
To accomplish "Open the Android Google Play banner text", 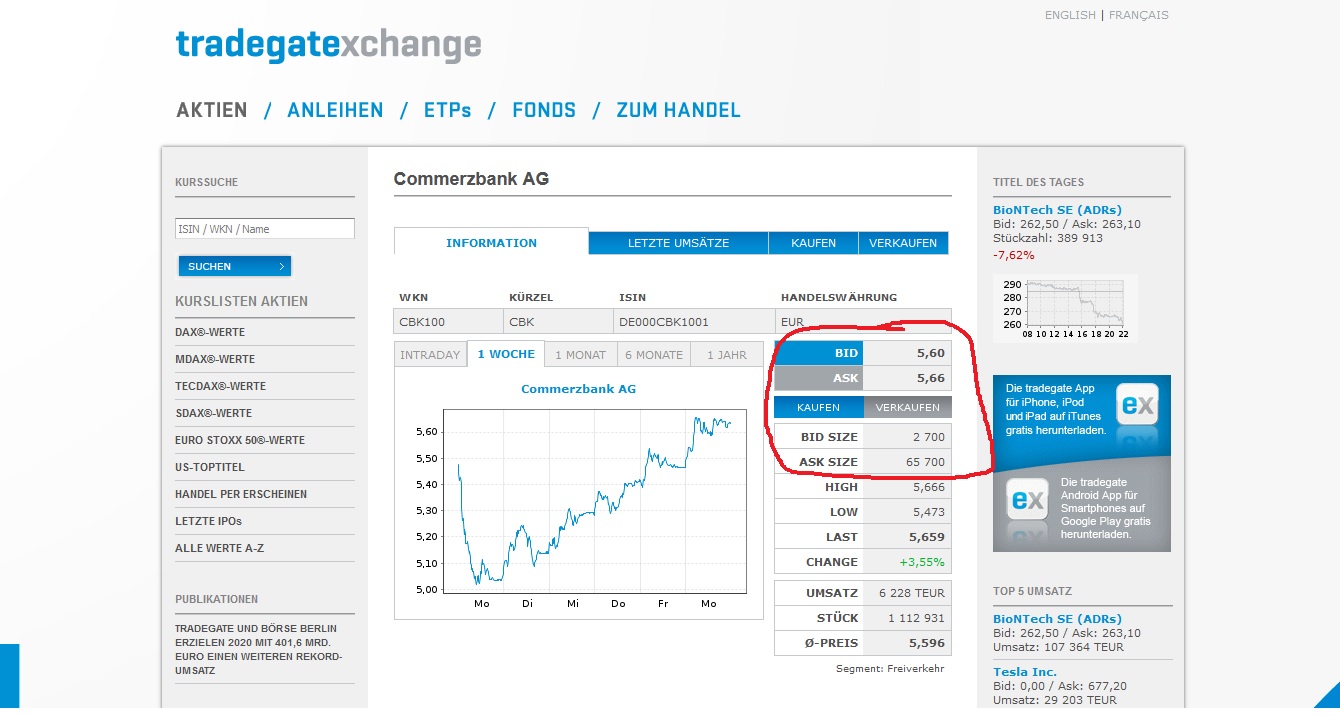I will (x=1106, y=508).
